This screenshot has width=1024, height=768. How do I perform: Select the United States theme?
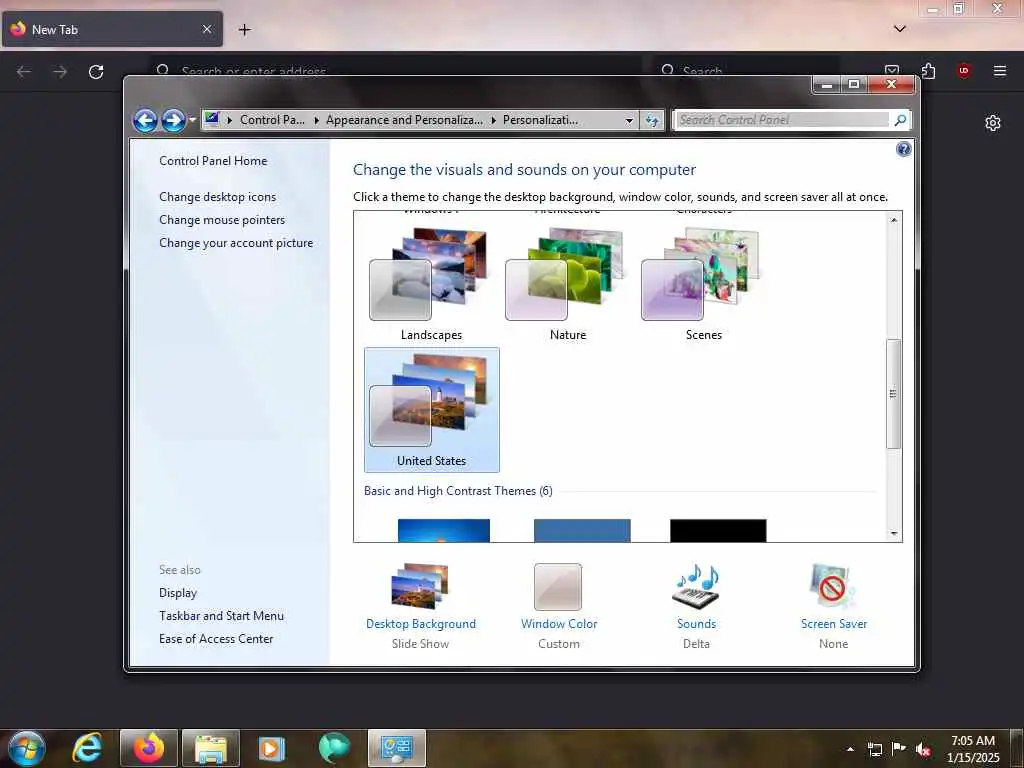[x=432, y=409]
